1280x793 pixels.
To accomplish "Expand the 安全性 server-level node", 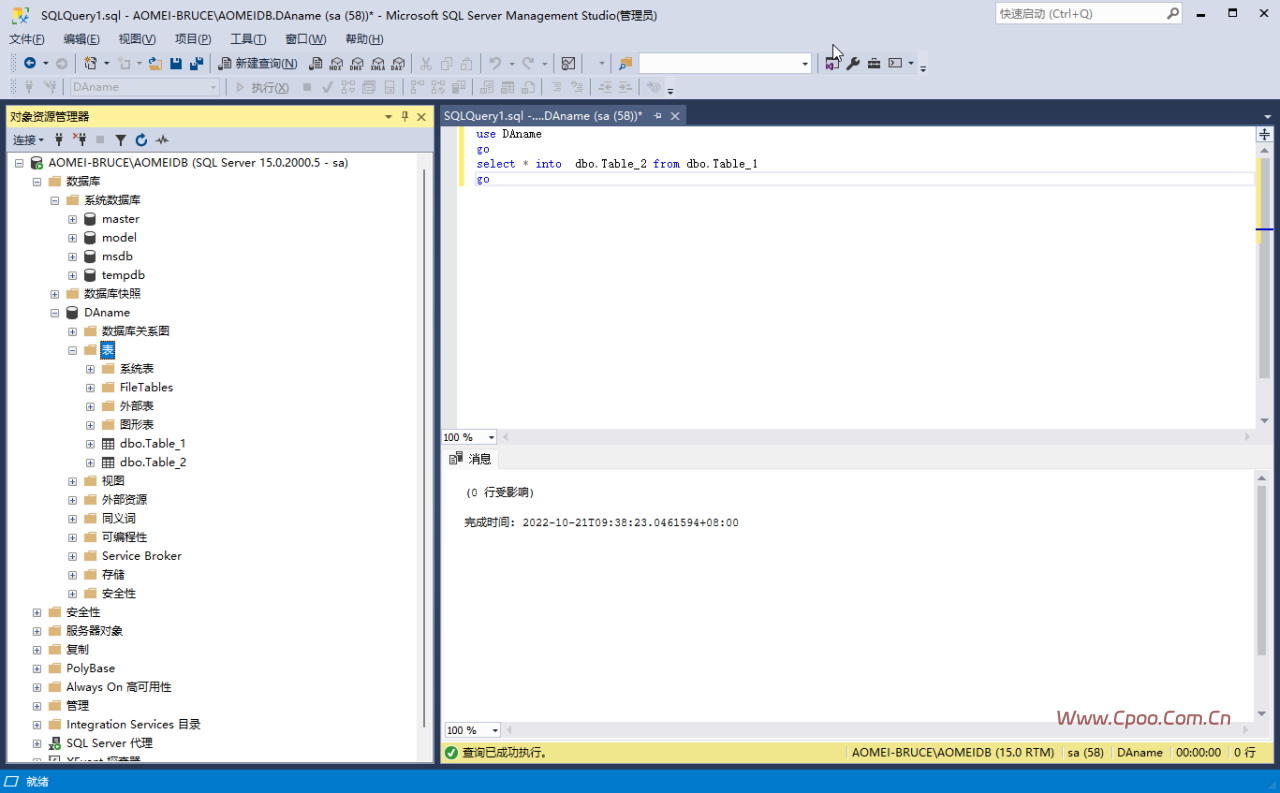I will click(37, 612).
